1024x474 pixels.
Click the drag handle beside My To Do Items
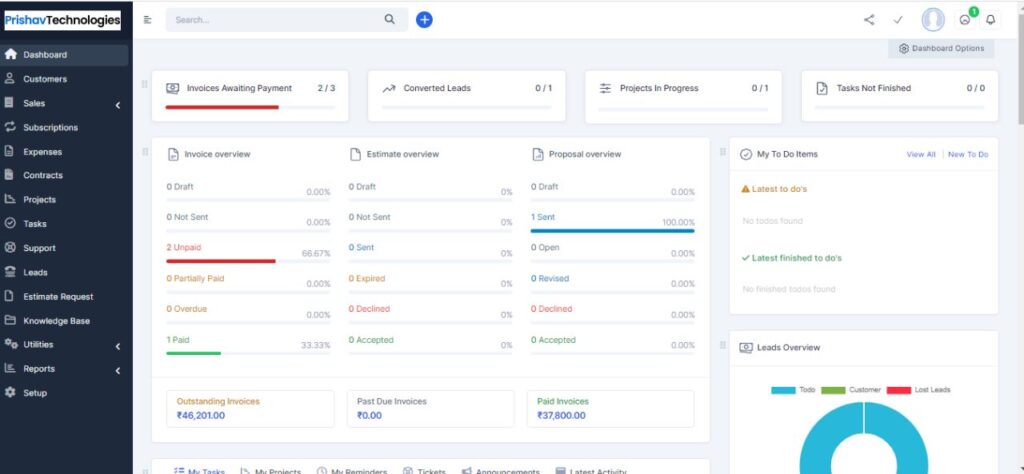[x=722, y=151]
